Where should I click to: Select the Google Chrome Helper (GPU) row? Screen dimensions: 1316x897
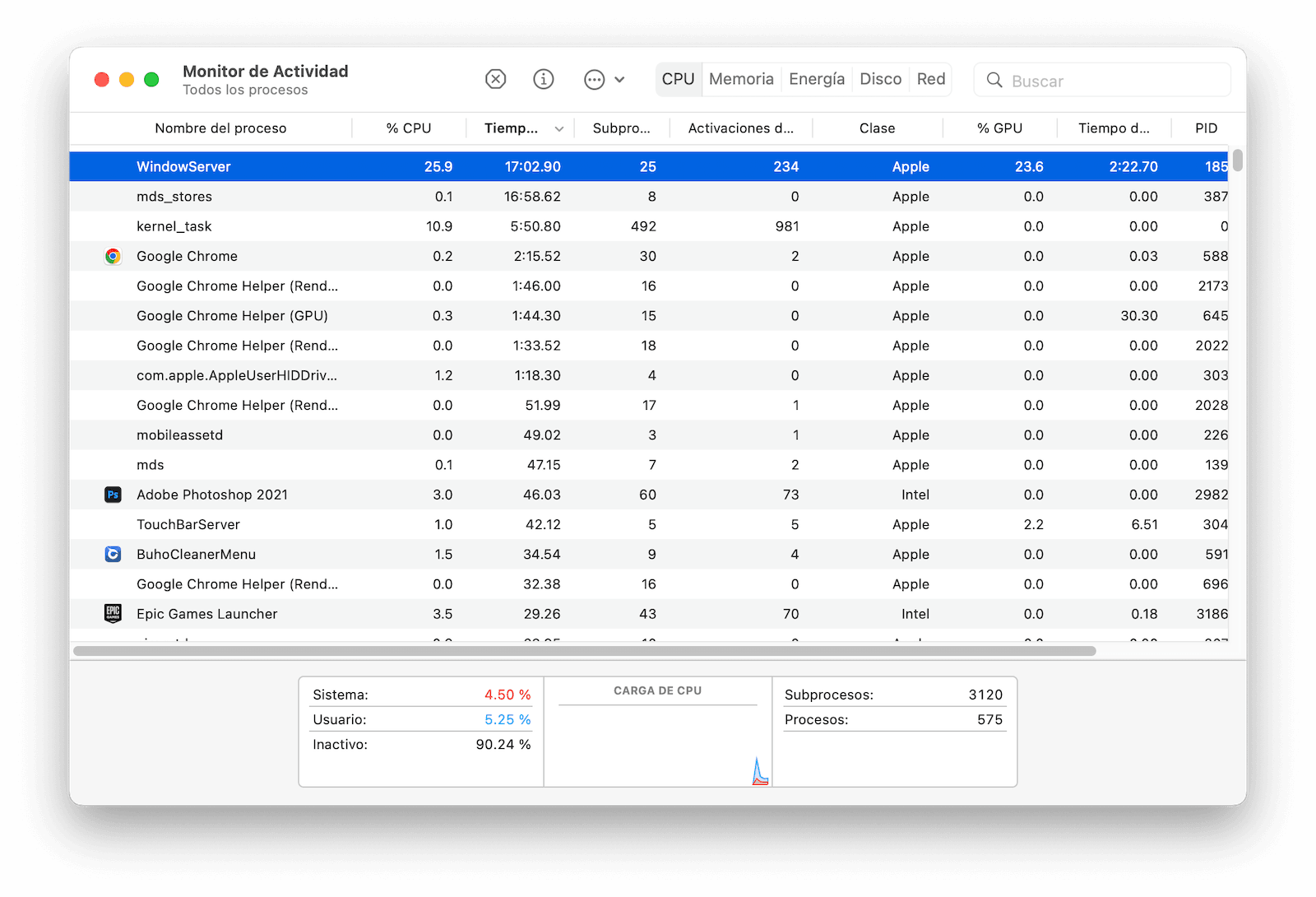click(649, 316)
